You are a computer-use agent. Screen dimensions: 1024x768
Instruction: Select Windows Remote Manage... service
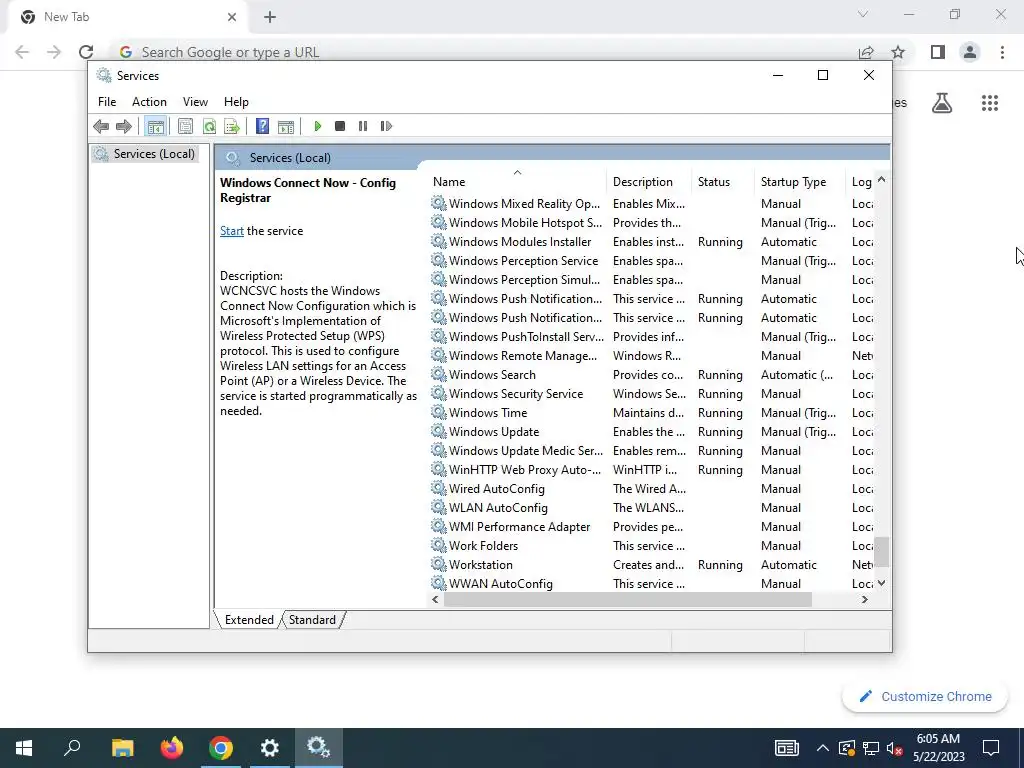[652, 356]
